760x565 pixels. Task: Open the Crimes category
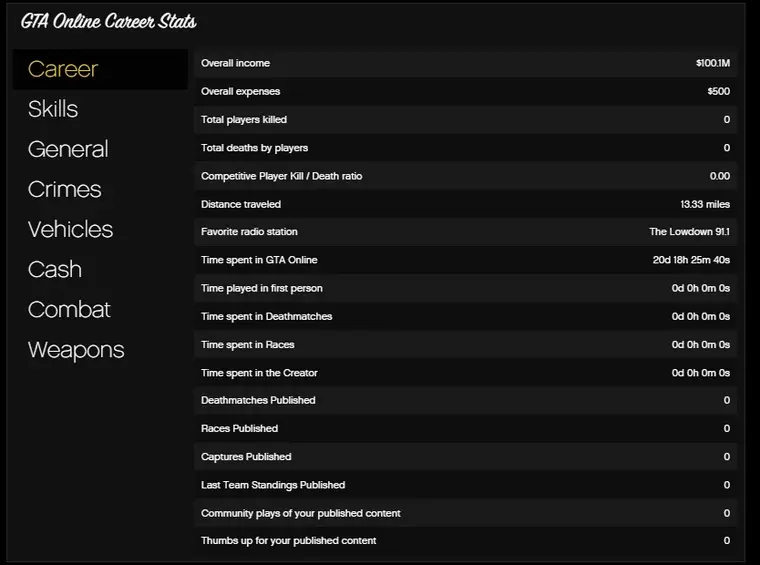(x=65, y=189)
